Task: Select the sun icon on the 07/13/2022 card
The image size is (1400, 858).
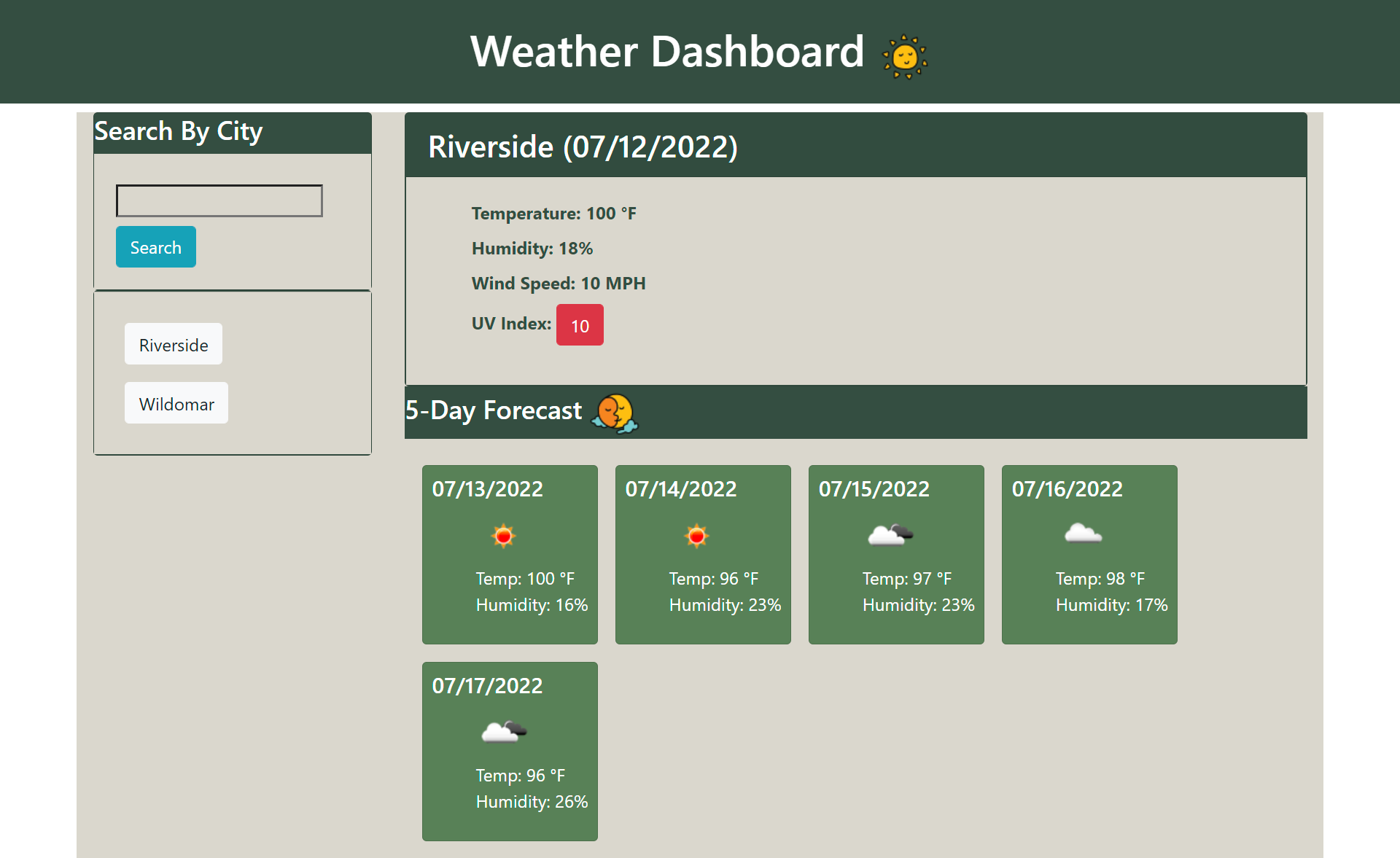Action: pyautogui.click(x=505, y=536)
